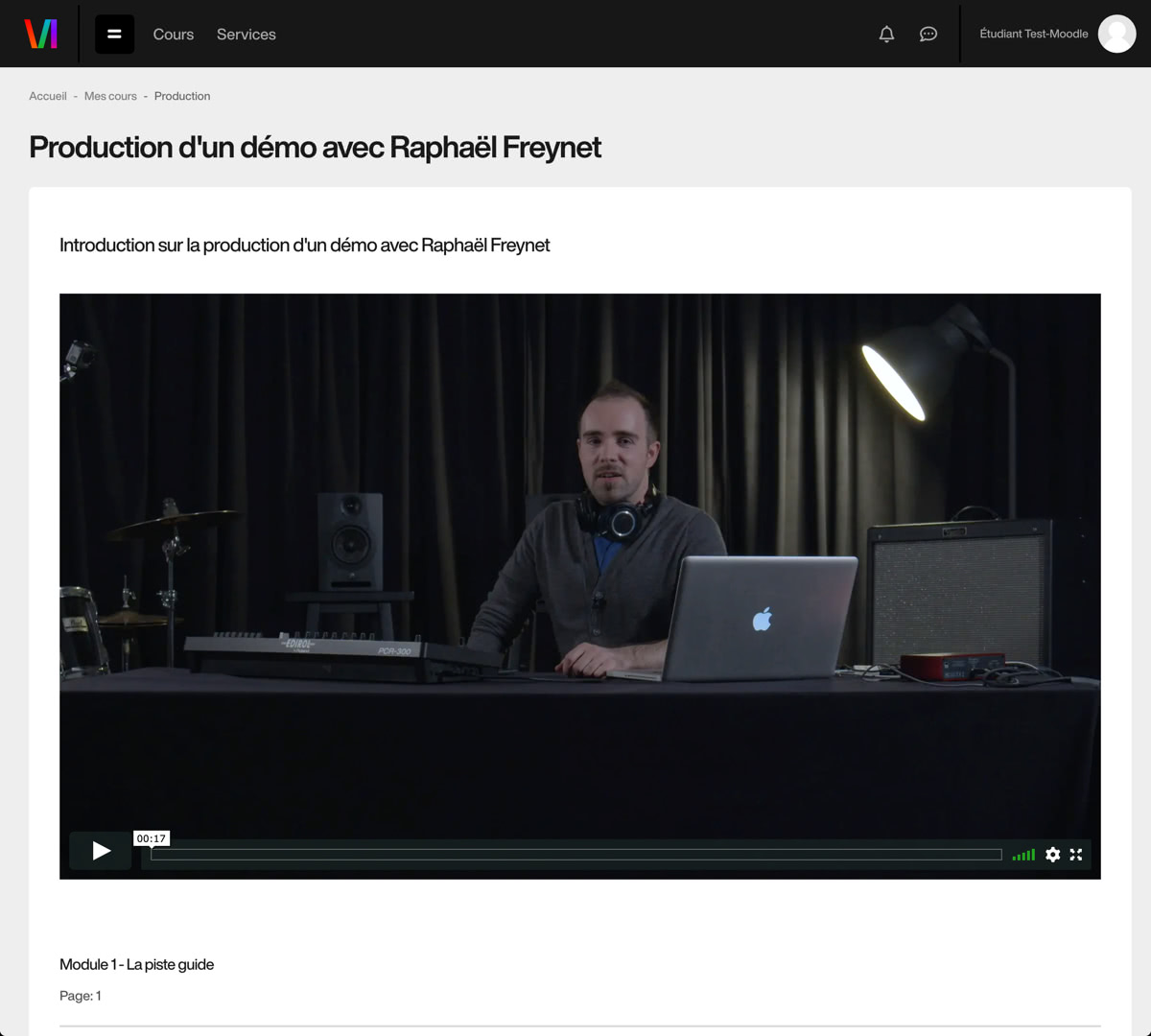Open the hamburger menu button
This screenshot has height=1036, width=1151.
(x=114, y=34)
